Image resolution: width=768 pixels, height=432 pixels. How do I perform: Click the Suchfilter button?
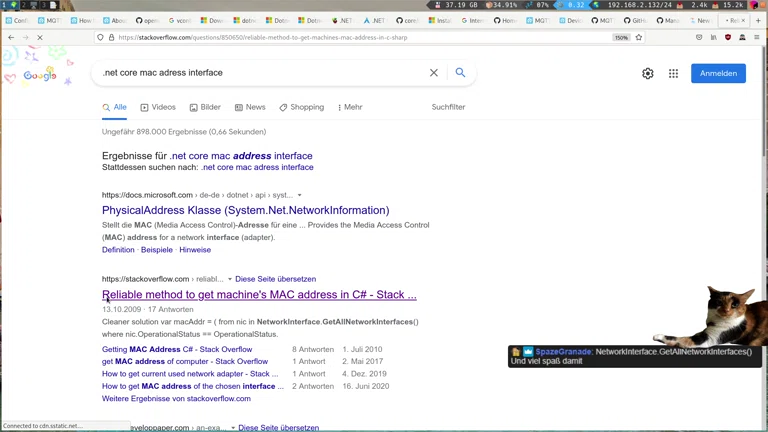pos(448,107)
